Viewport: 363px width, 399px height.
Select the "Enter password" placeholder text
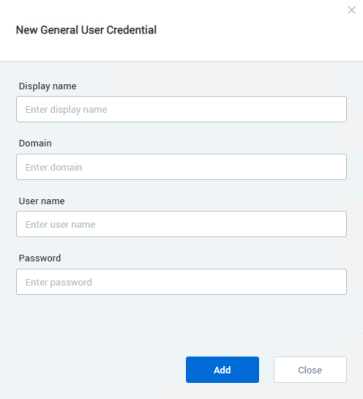tap(59, 282)
